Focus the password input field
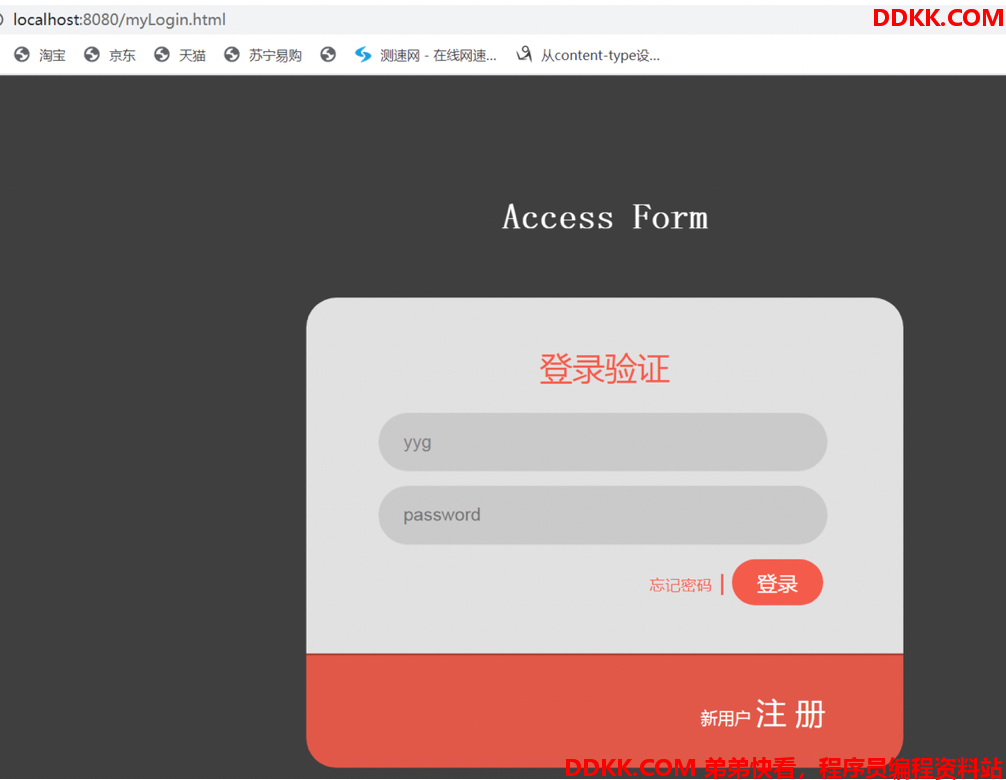The image size is (1006, 780). coord(602,515)
